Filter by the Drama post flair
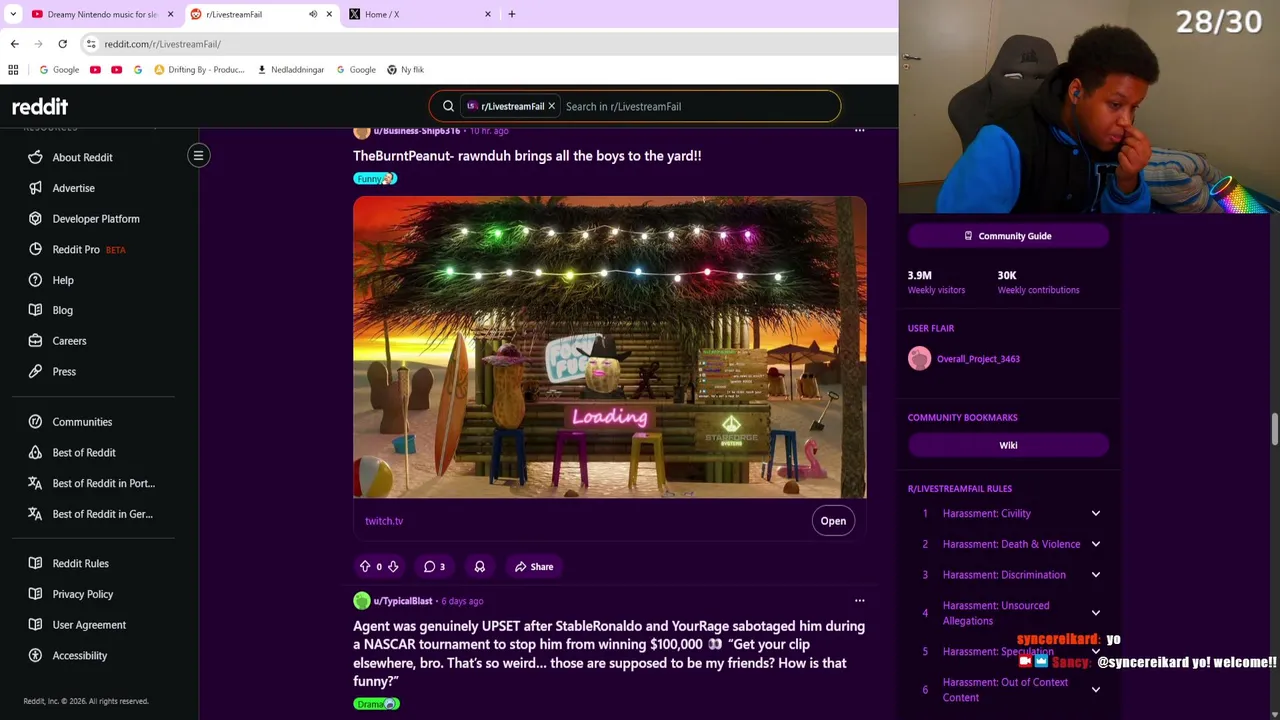 pyautogui.click(x=376, y=704)
